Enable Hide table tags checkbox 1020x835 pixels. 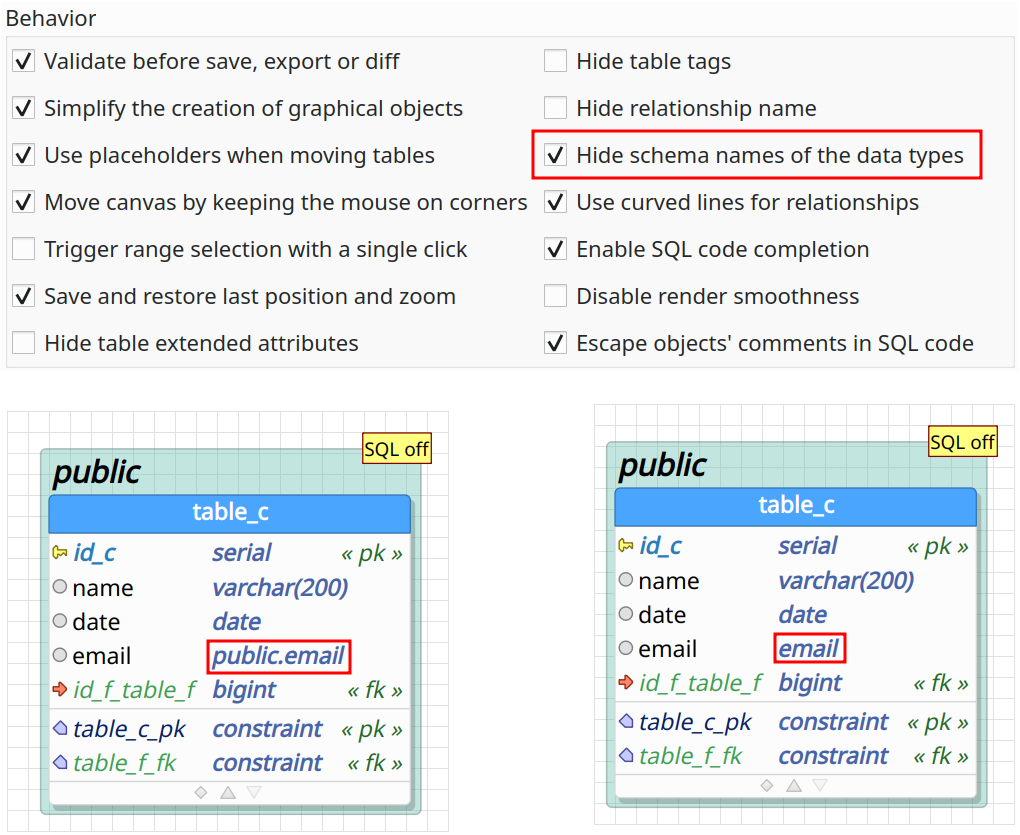[x=556, y=61]
